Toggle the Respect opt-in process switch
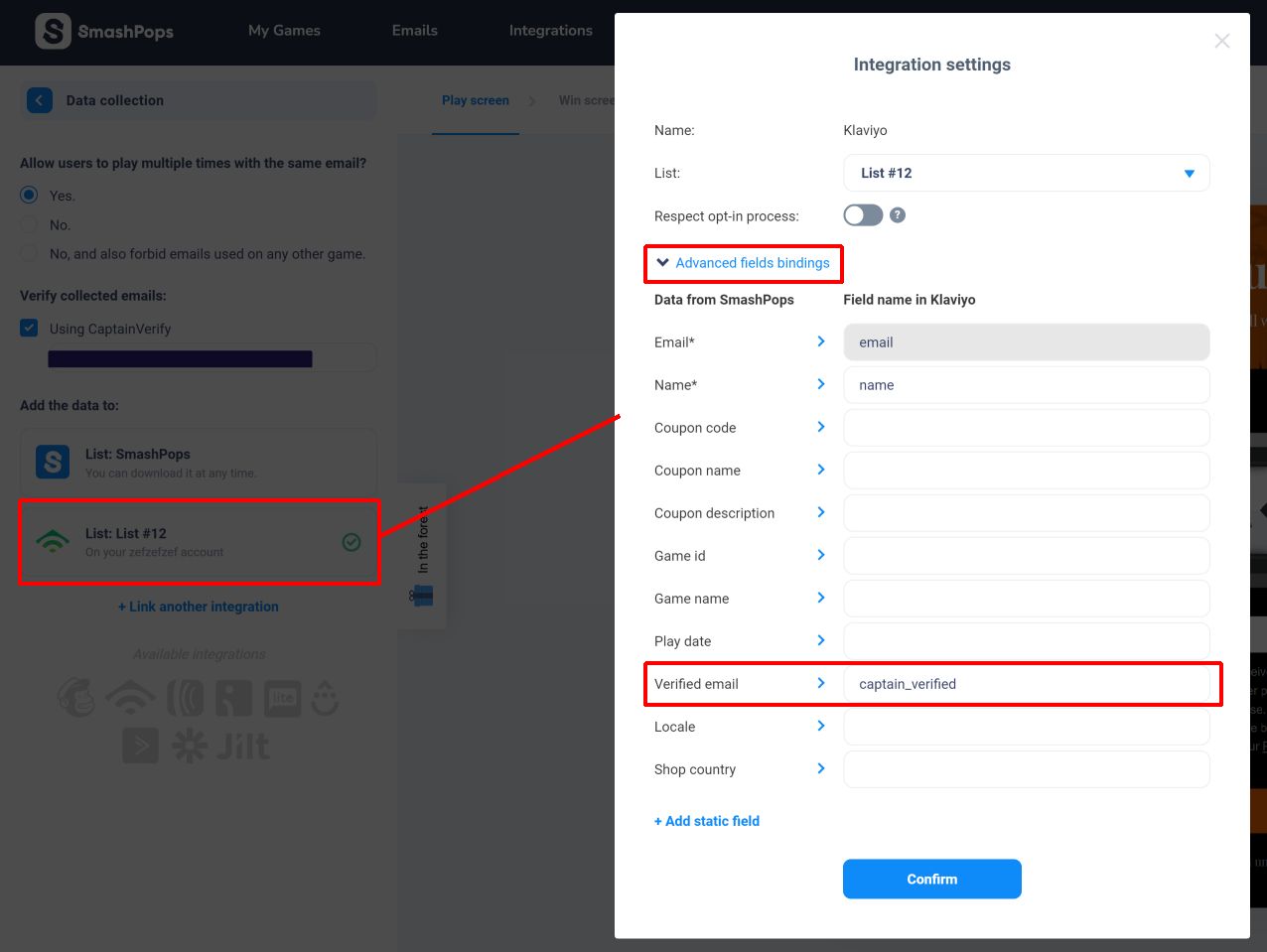The width and height of the screenshot is (1267, 952). click(863, 215)
